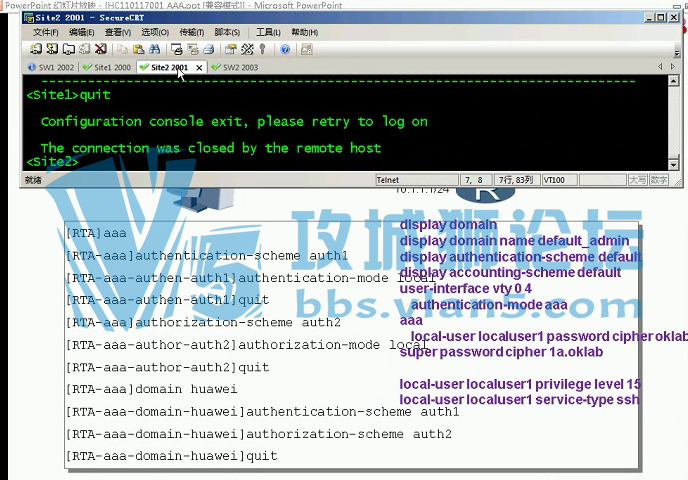Image resolution: width=688 pixels, height=480 pixels.
Task: Click '[RTA-aaa]domain huawei' line on slide
Action: [151, 389]
